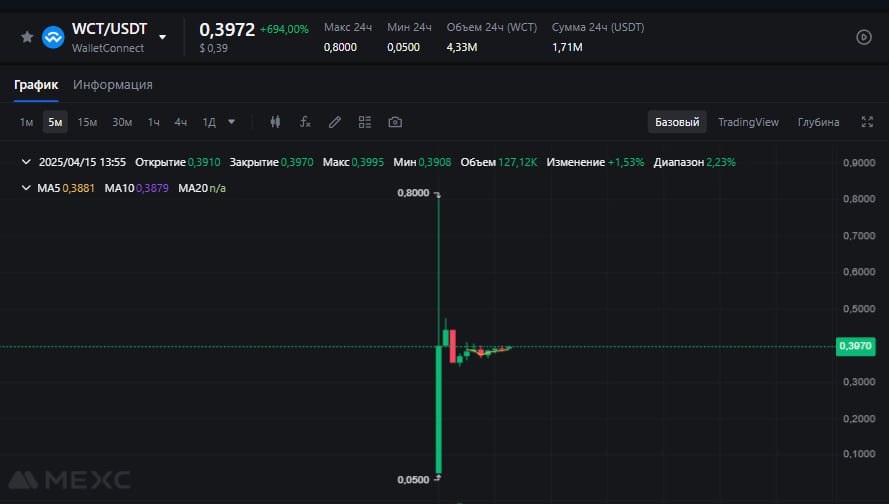The width and height of the screenshot is (889, 504).
Task: Select the 1ч timeframe
Action: click(154, 122)
